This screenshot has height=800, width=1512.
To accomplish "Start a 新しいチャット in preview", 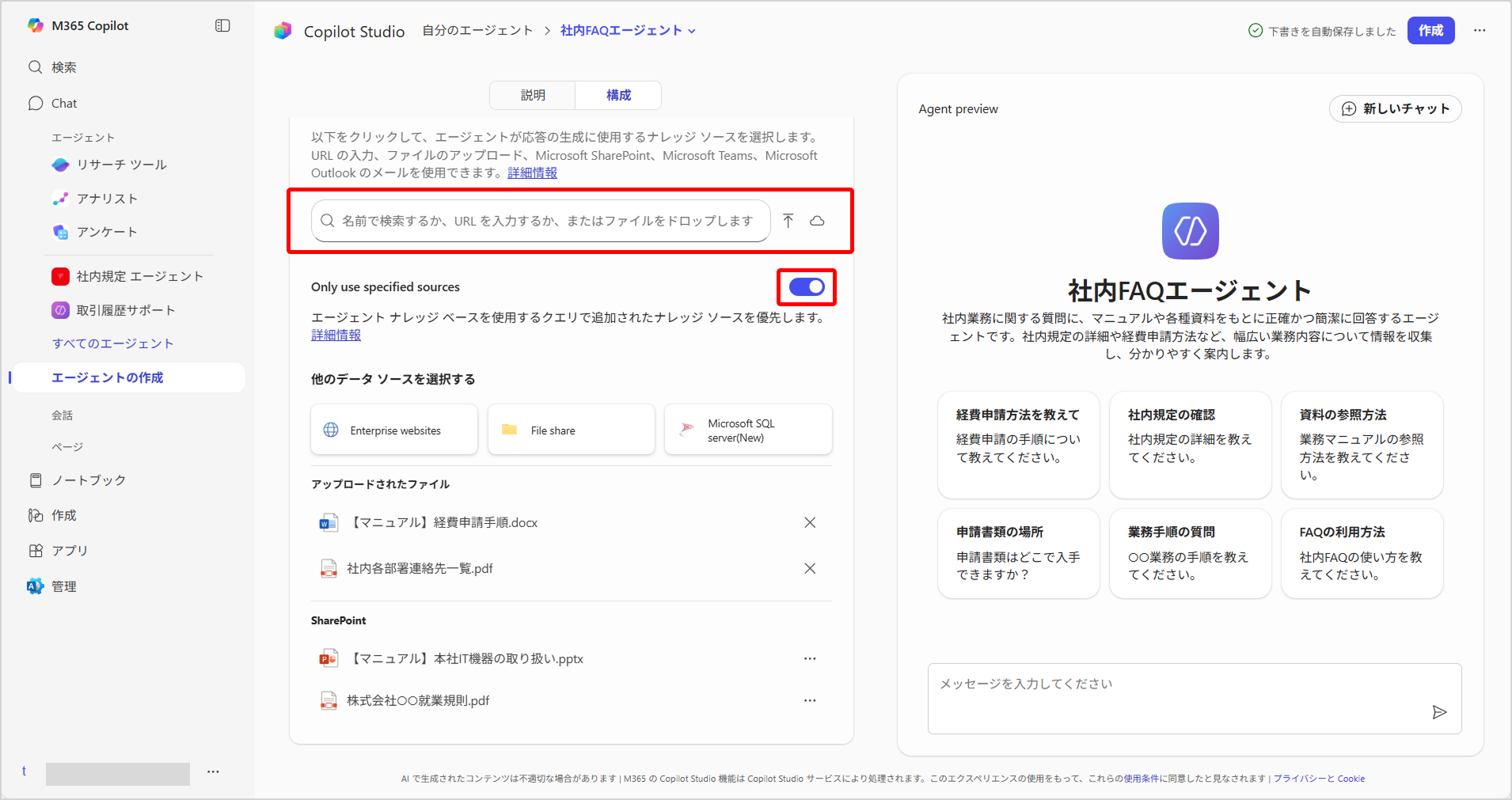I will click(x=1396, y=109).
